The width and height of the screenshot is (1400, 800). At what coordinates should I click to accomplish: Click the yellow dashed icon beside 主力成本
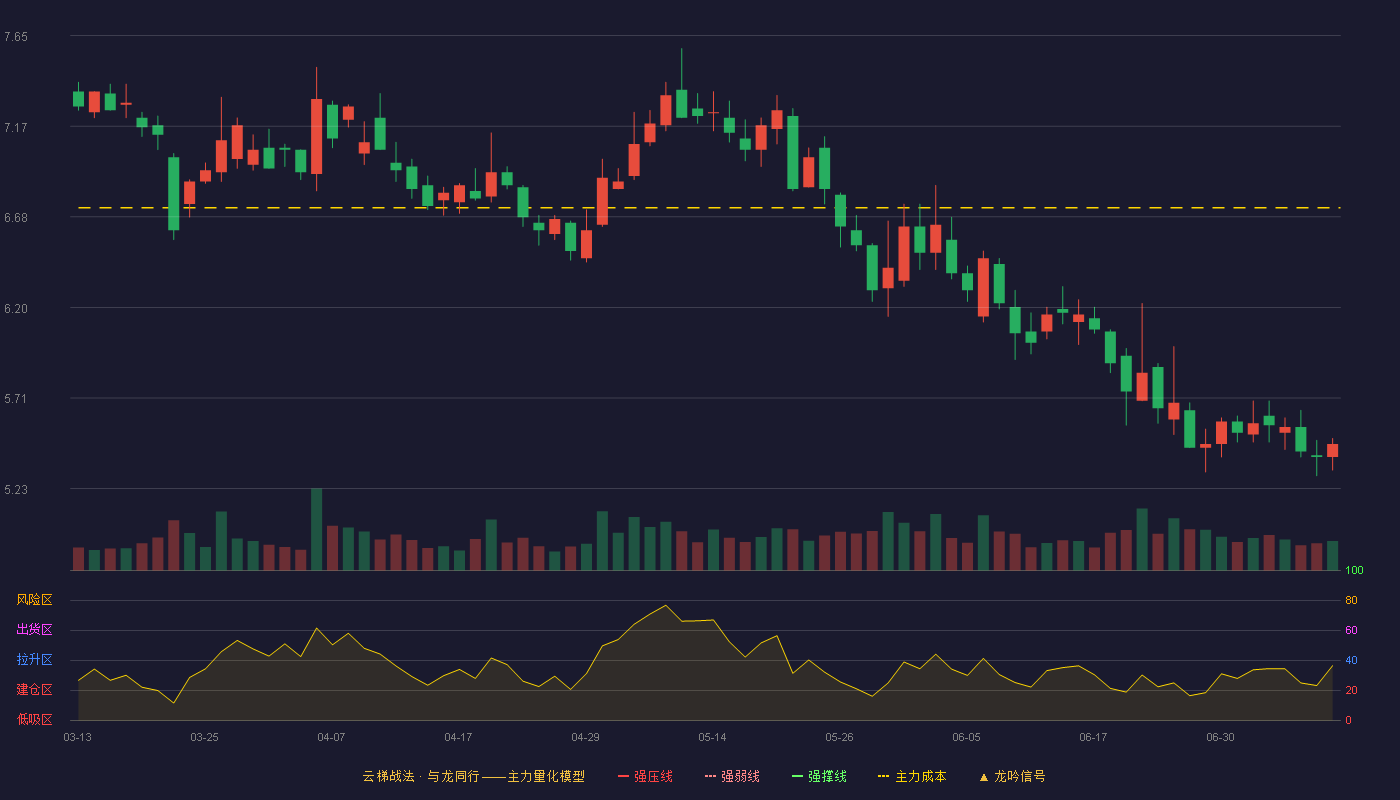pos(884,776)
